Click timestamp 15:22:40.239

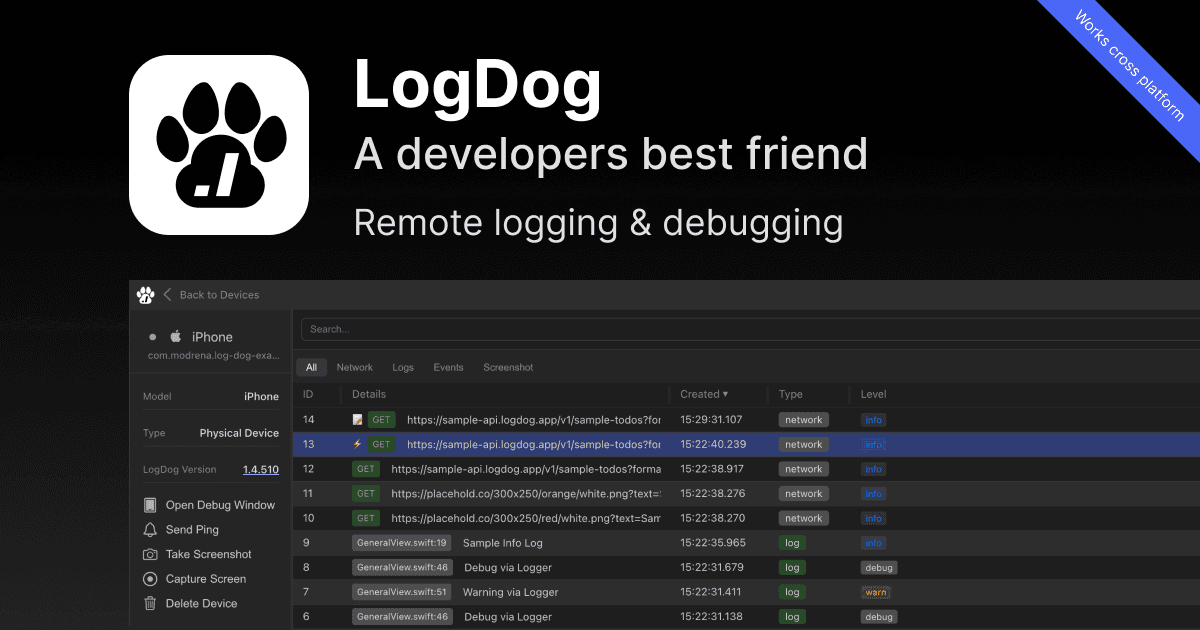click(x=712, y=444)
